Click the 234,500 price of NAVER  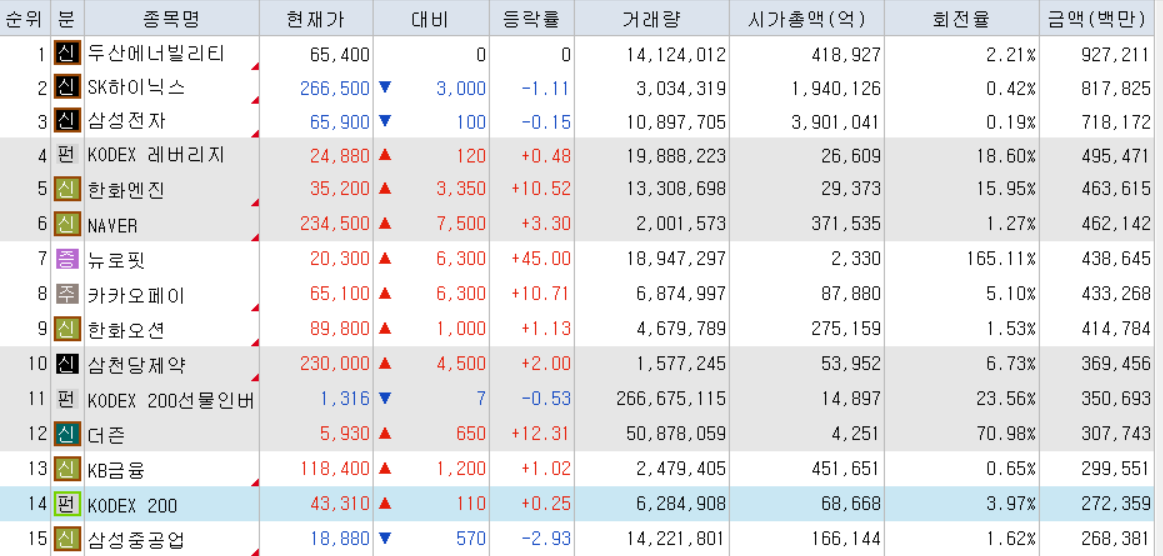coord(335,224)
